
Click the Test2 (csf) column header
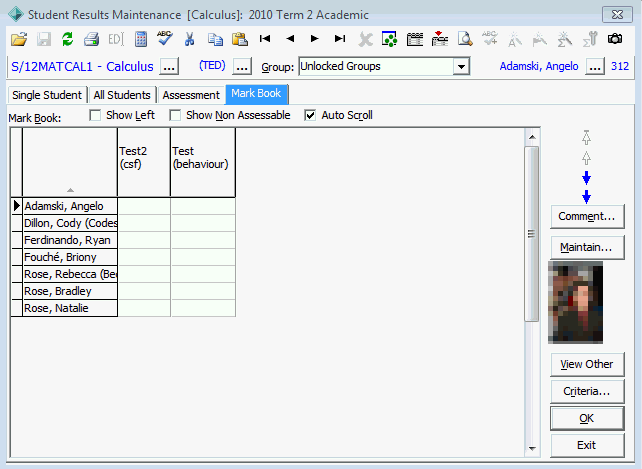[x=144, y=162]
